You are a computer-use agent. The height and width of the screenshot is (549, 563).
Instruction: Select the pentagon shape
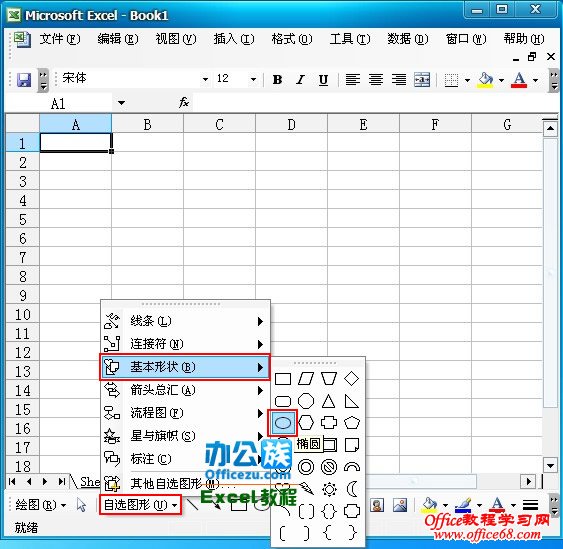pos(352,423)
